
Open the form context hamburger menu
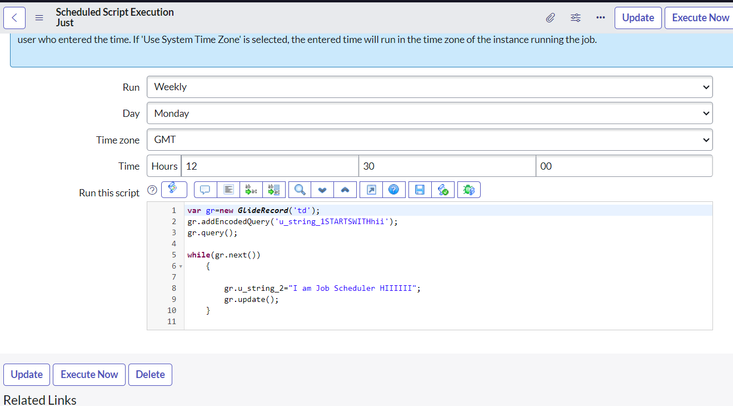point(39,18)
